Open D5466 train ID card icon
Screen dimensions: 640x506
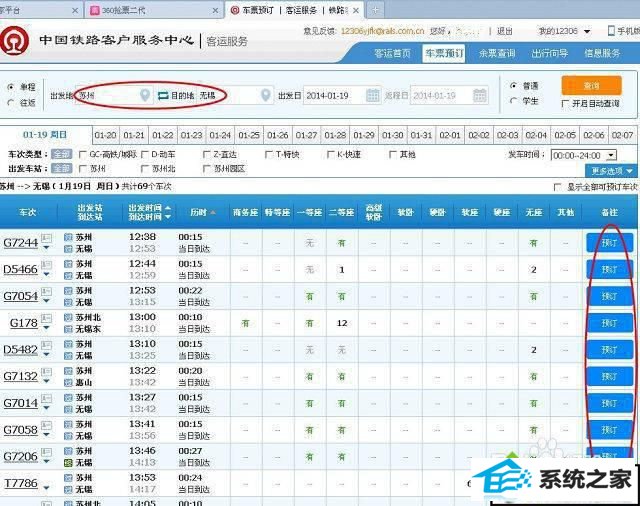(47, 264)
